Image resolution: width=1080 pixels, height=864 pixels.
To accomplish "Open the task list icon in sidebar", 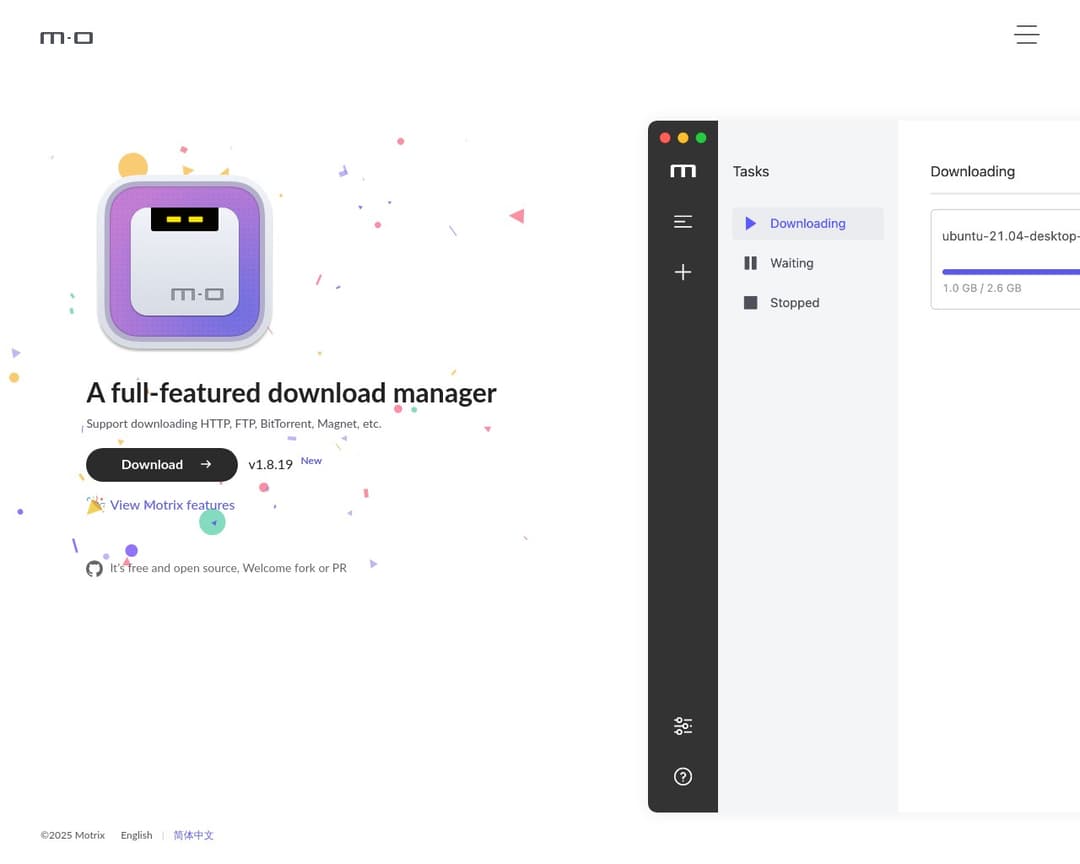I will click(x=683, y=221).
